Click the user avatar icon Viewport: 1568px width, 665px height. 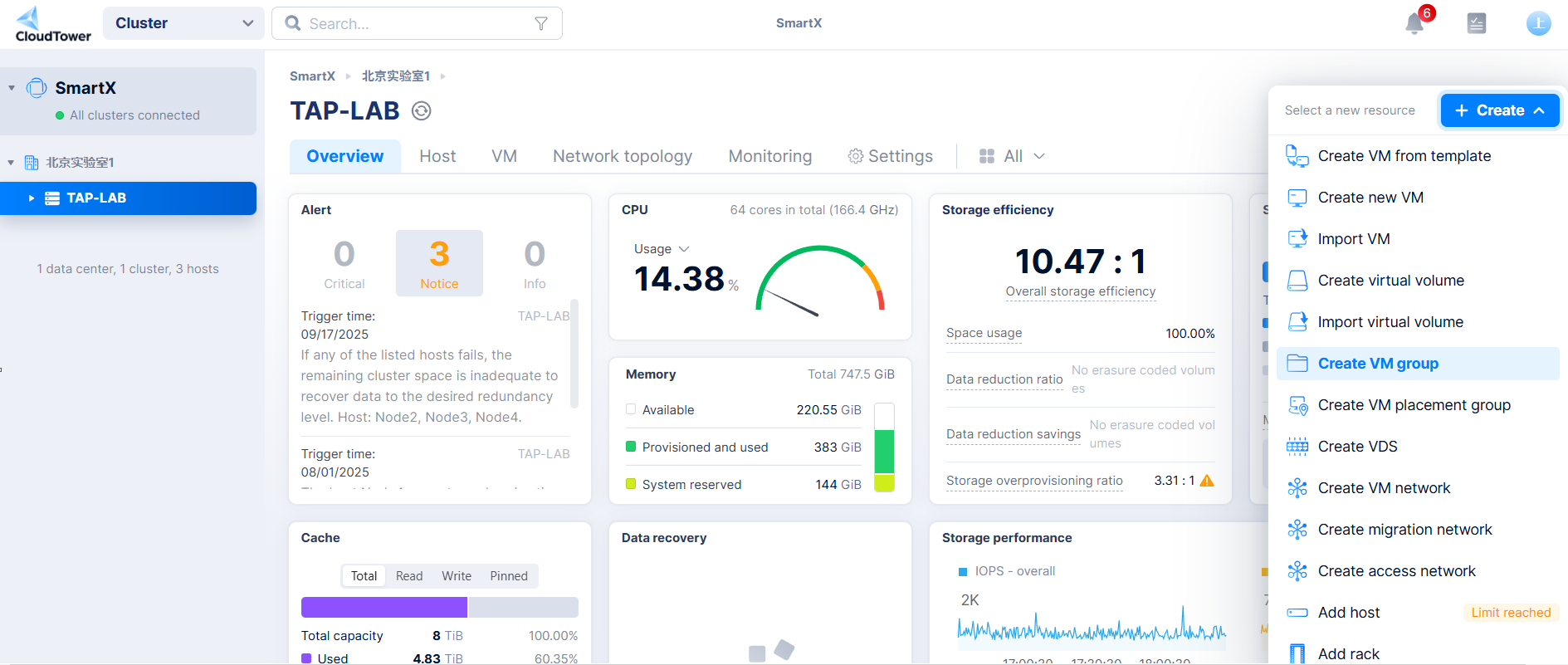coord(1538,23)
